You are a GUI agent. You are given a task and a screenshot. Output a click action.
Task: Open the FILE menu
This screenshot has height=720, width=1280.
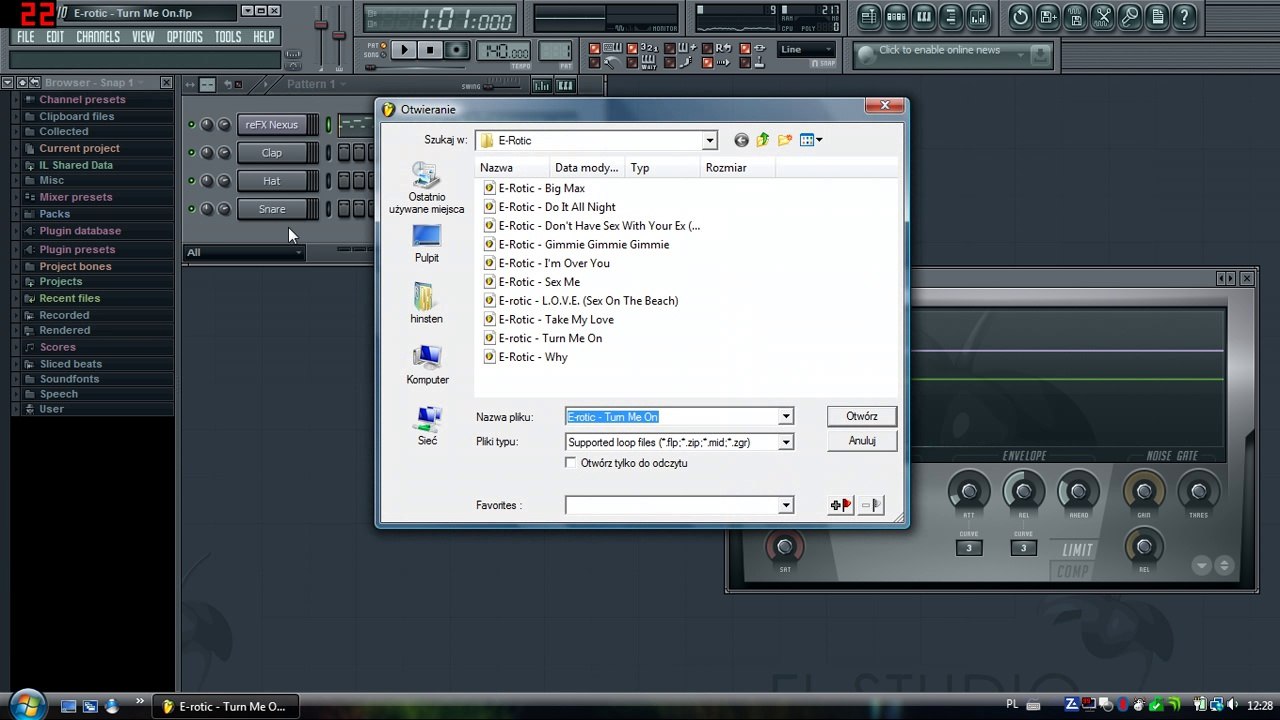(x=26, y=37)
